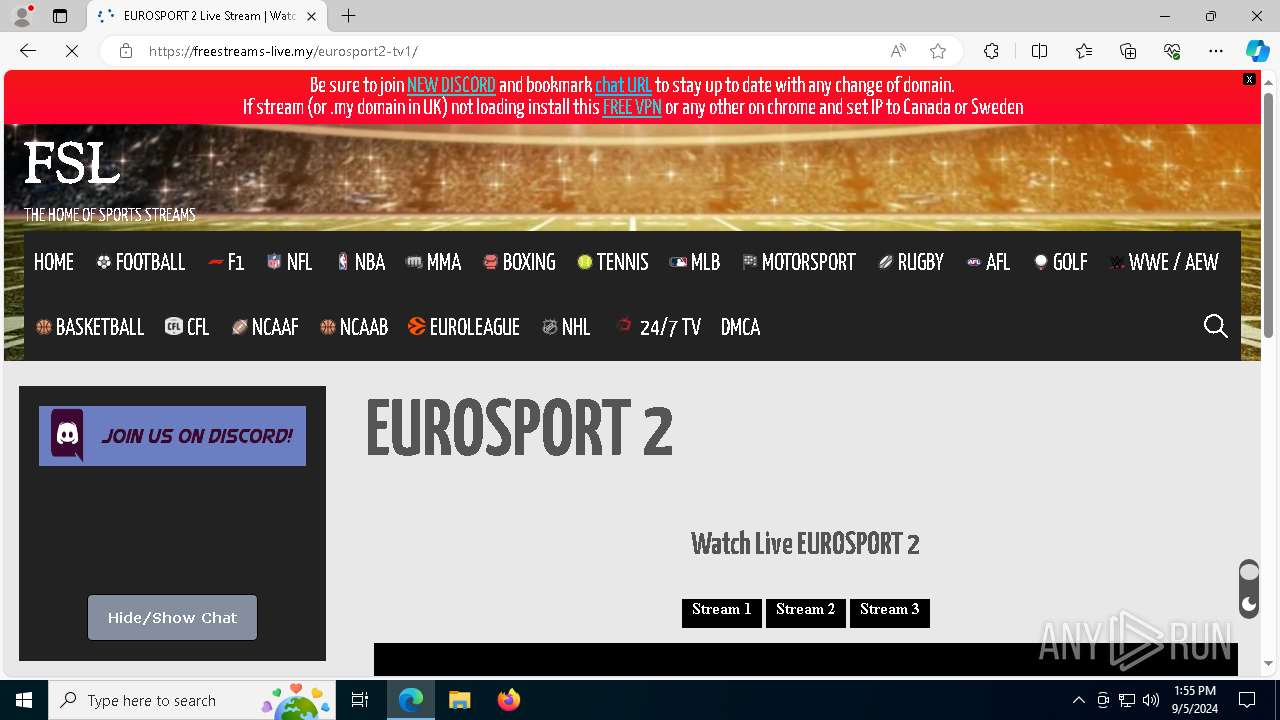Go to HOME menu item
This screenshot has height=720, width=1280.
(x=54, y=262)
